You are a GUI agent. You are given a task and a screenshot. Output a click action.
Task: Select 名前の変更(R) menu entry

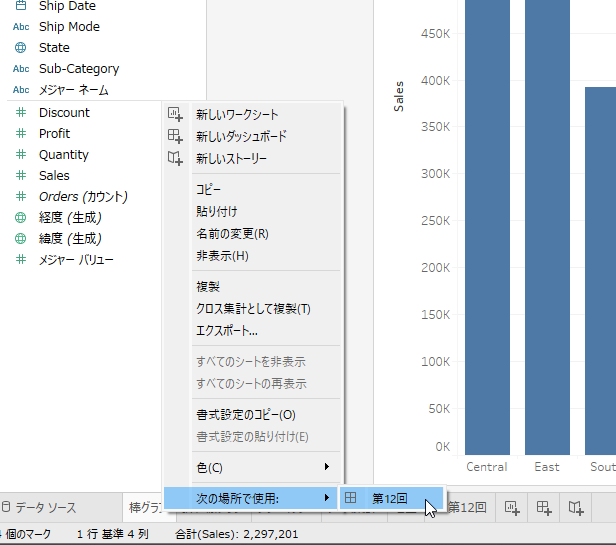point(232,233)
